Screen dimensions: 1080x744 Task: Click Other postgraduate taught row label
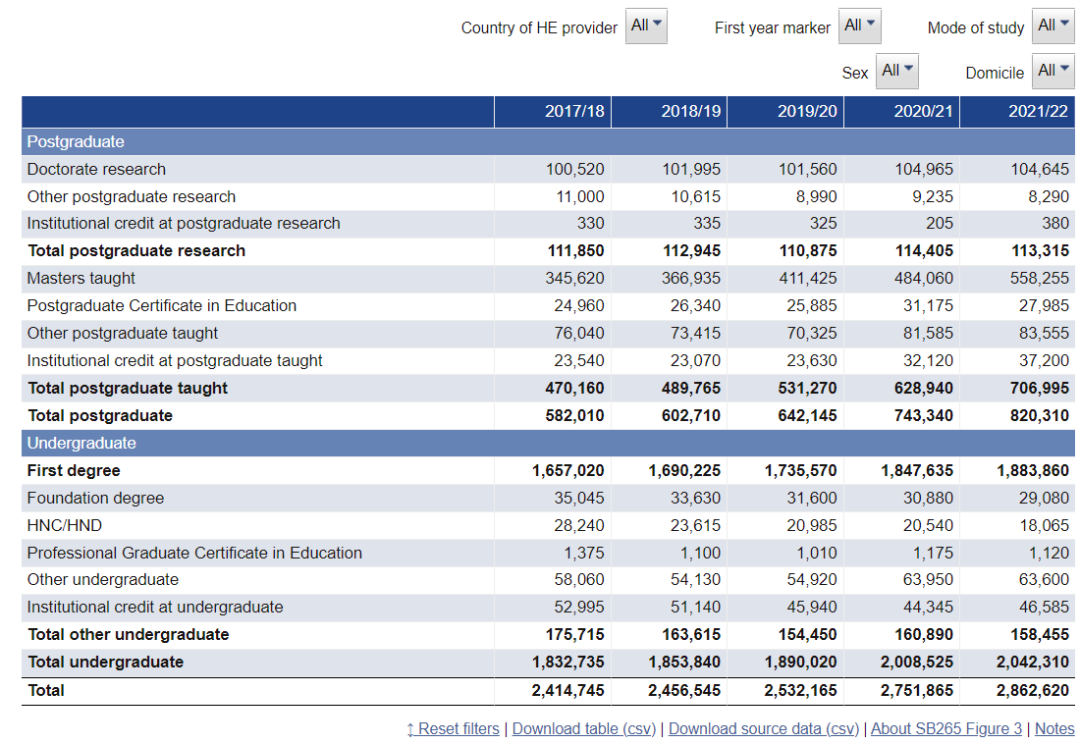(123, 333)
